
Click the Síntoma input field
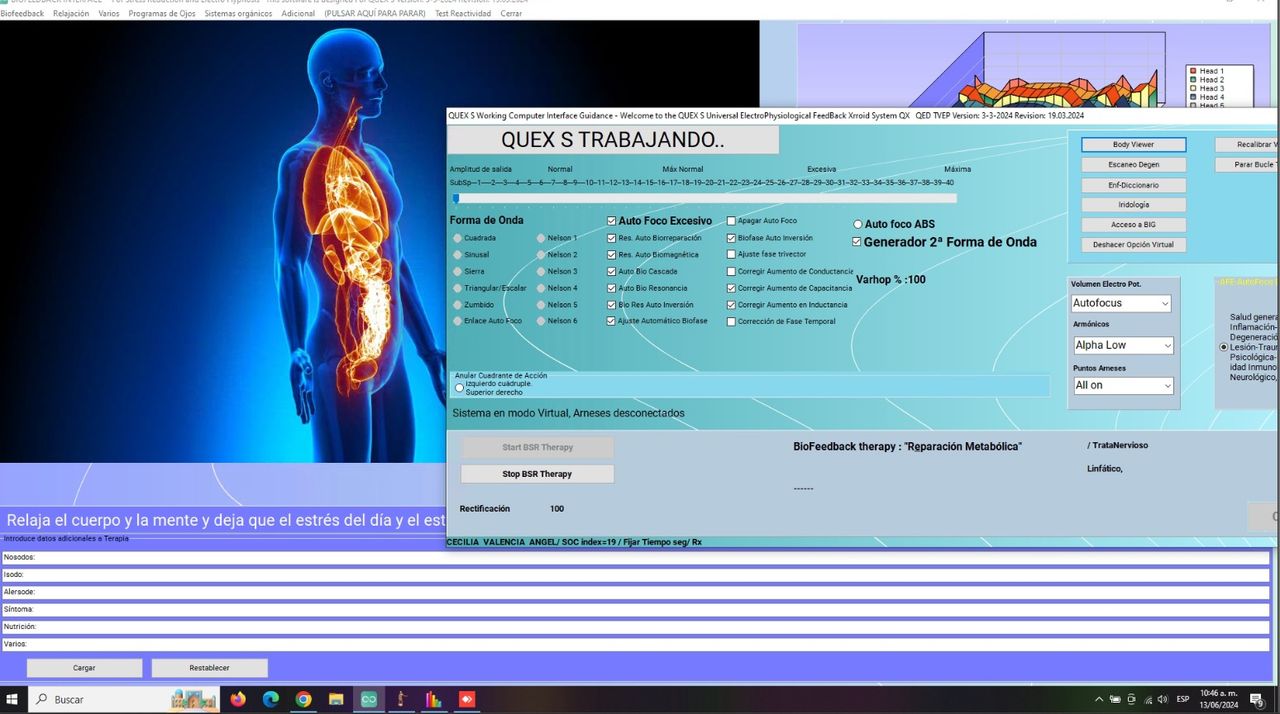click(636, 609)
